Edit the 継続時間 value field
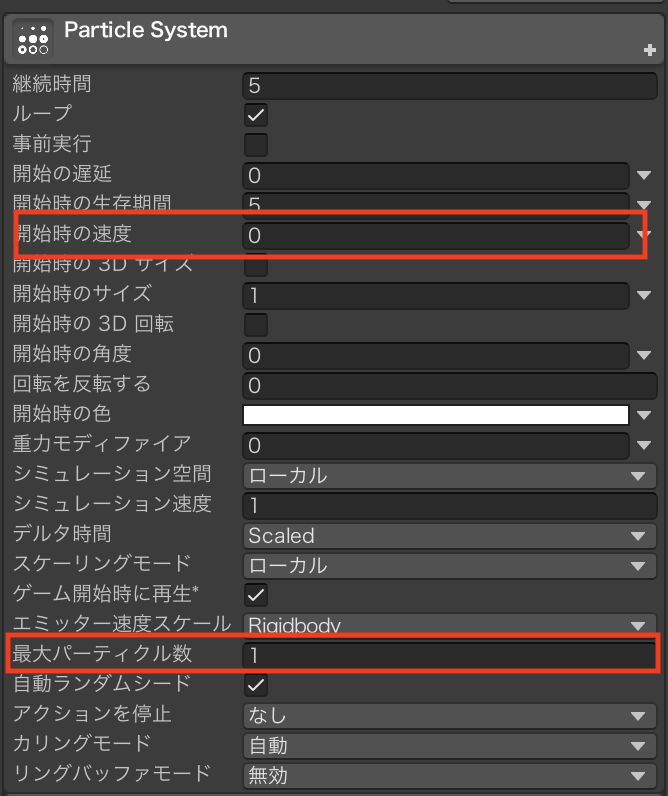 [x=450, y=85]
